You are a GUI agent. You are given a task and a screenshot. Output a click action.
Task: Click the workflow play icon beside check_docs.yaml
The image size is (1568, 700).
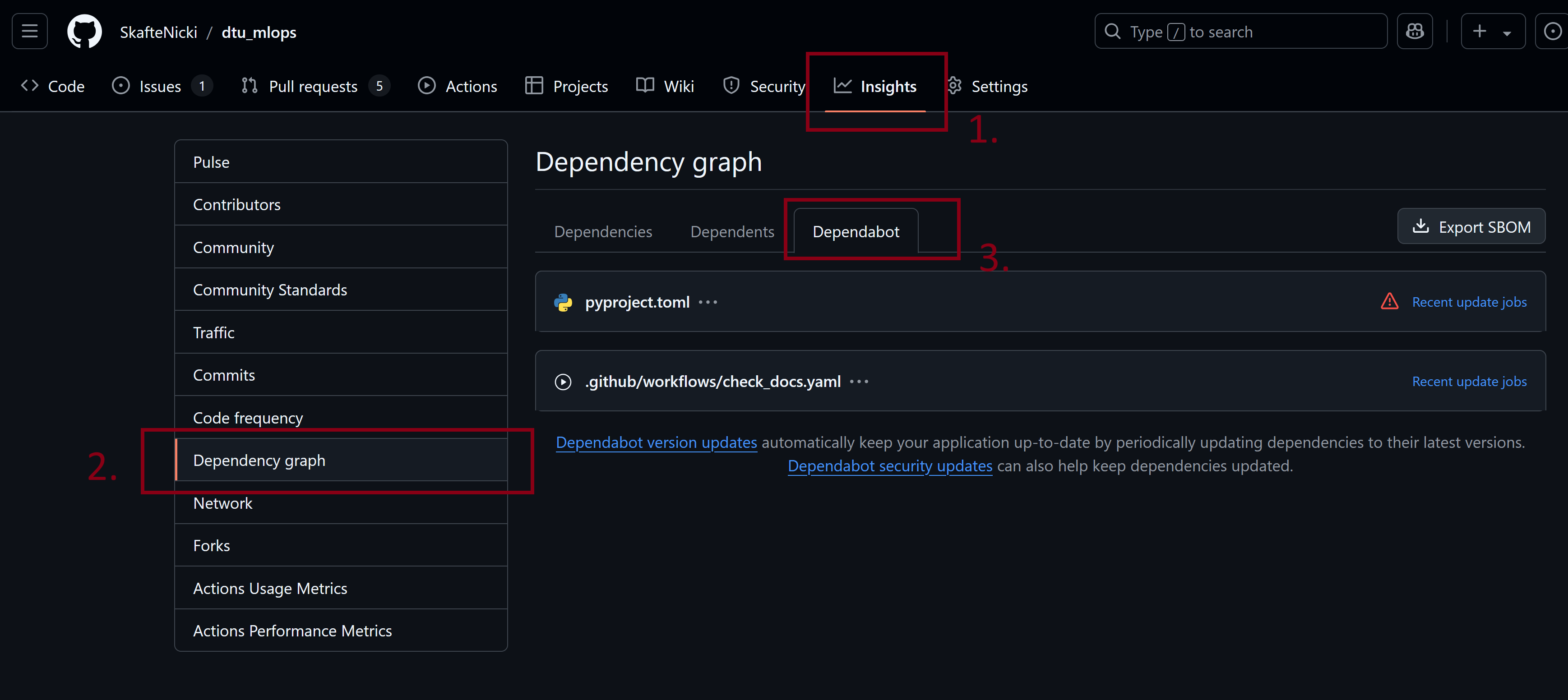click(x=563, y=382)
